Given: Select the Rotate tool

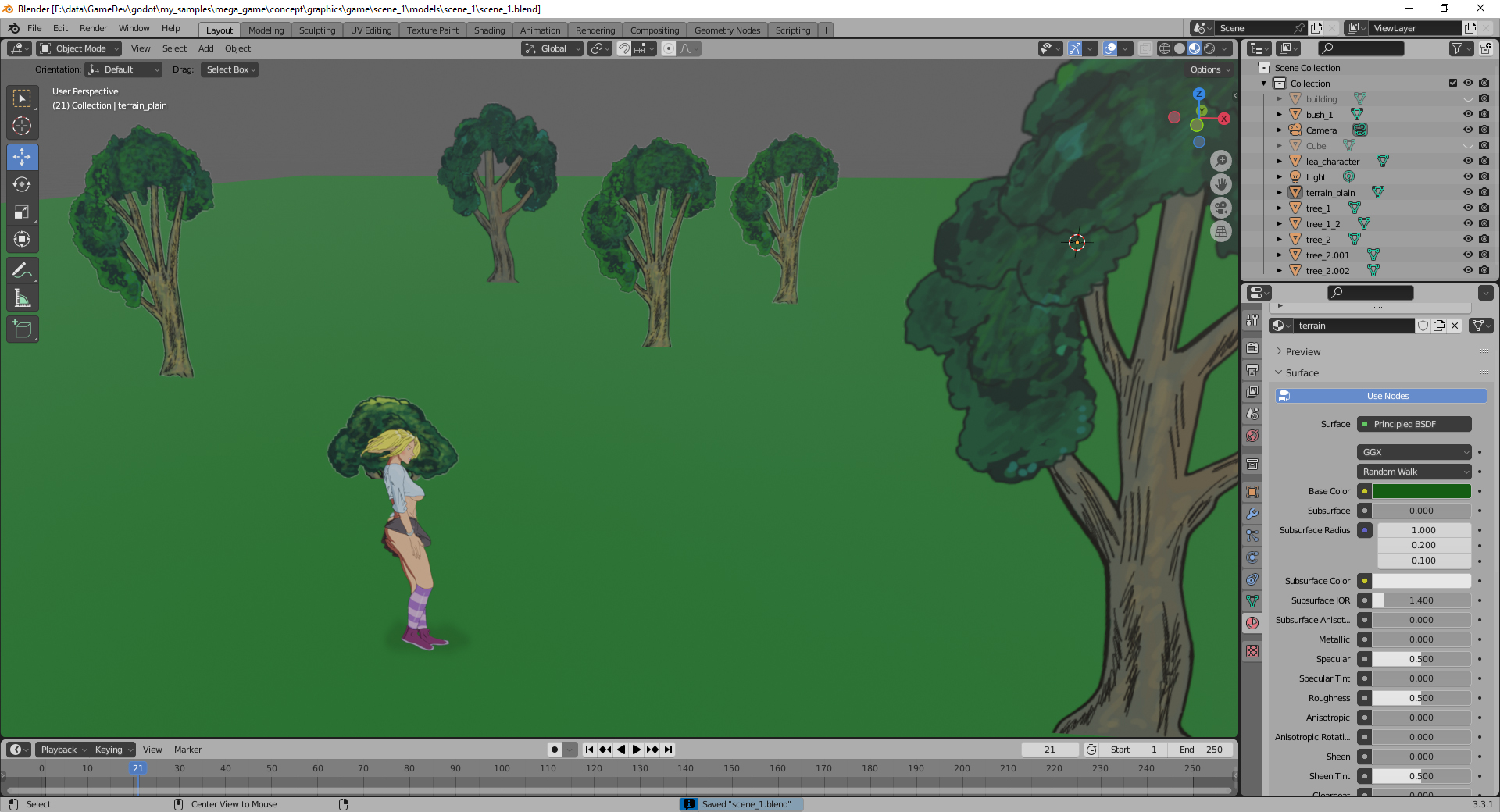Looking at the screenshot, I should pos(22,184).
